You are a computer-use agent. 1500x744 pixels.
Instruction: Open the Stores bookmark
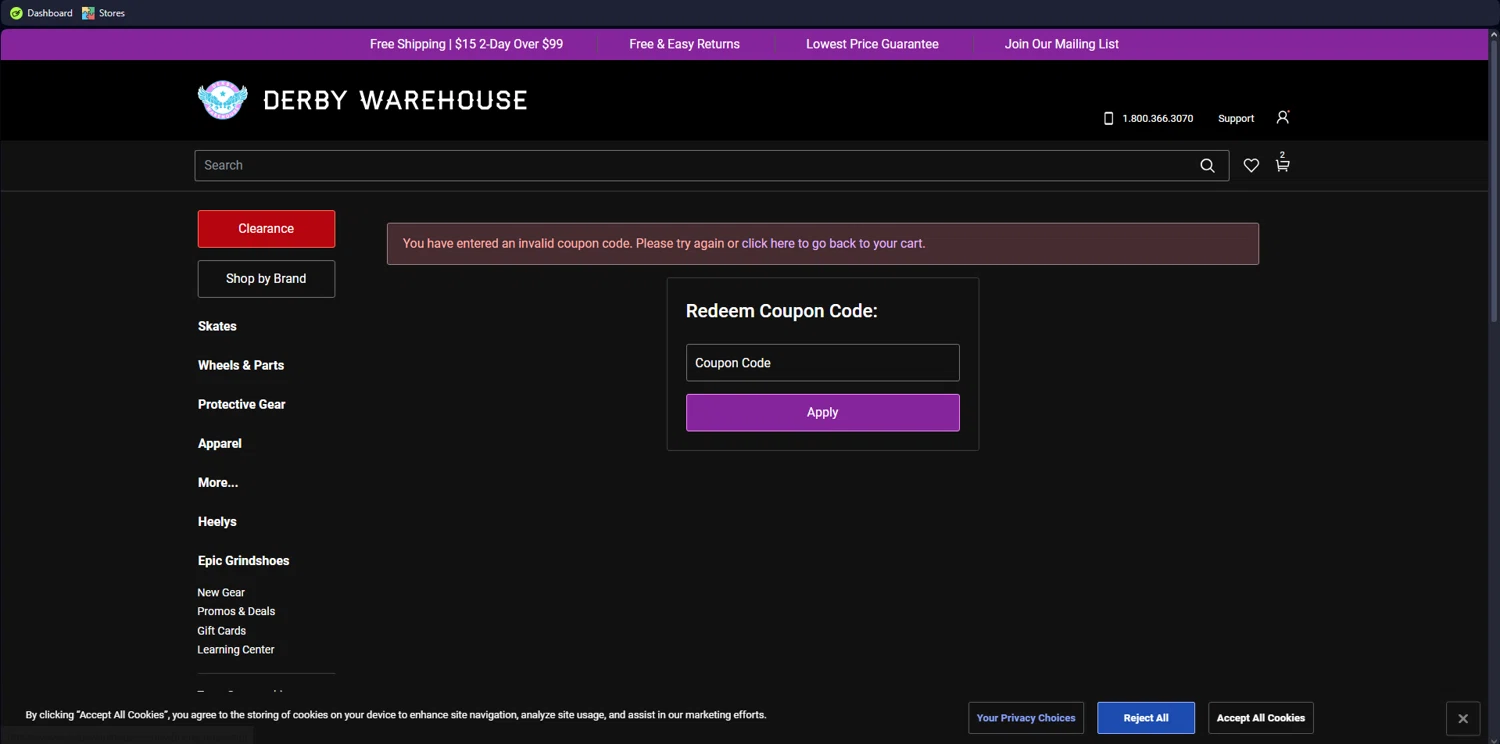103,13
